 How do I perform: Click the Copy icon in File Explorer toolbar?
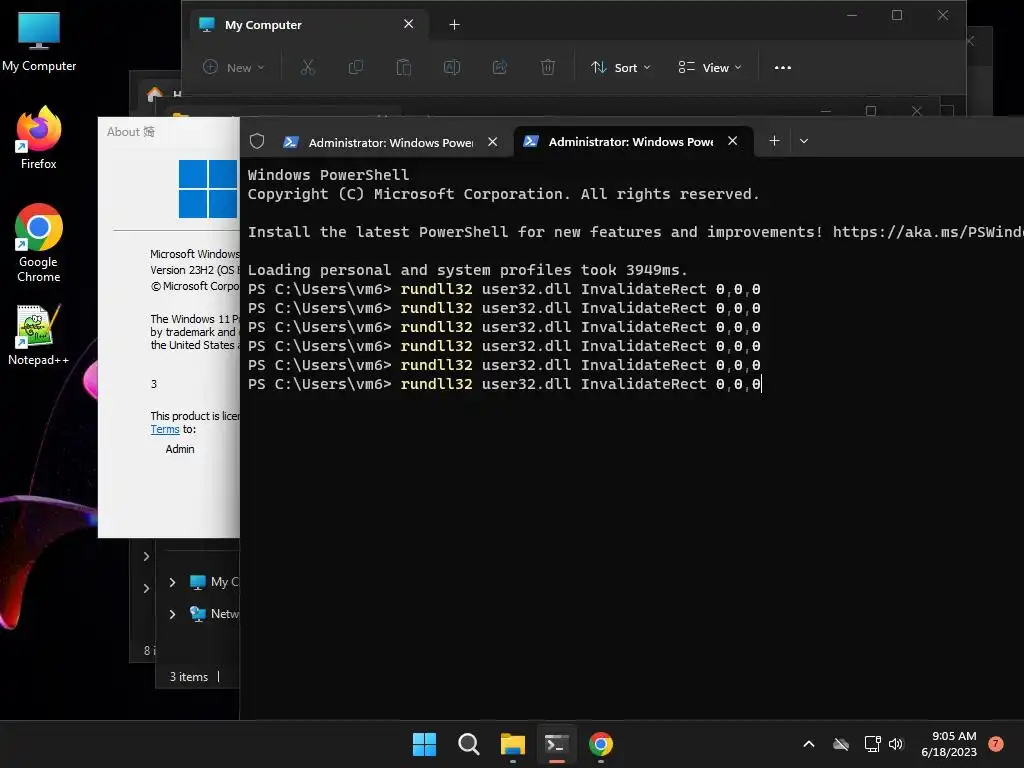(x=356, y=67)
